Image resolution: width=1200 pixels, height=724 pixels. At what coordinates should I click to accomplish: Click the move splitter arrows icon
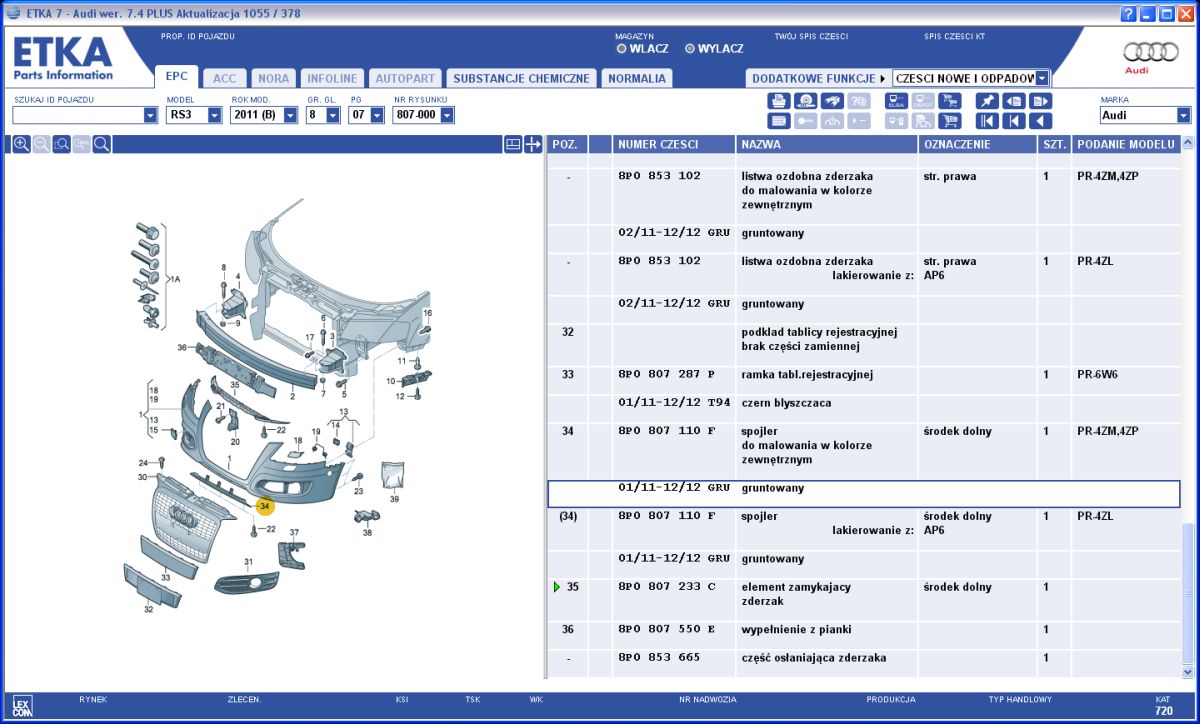533,144
